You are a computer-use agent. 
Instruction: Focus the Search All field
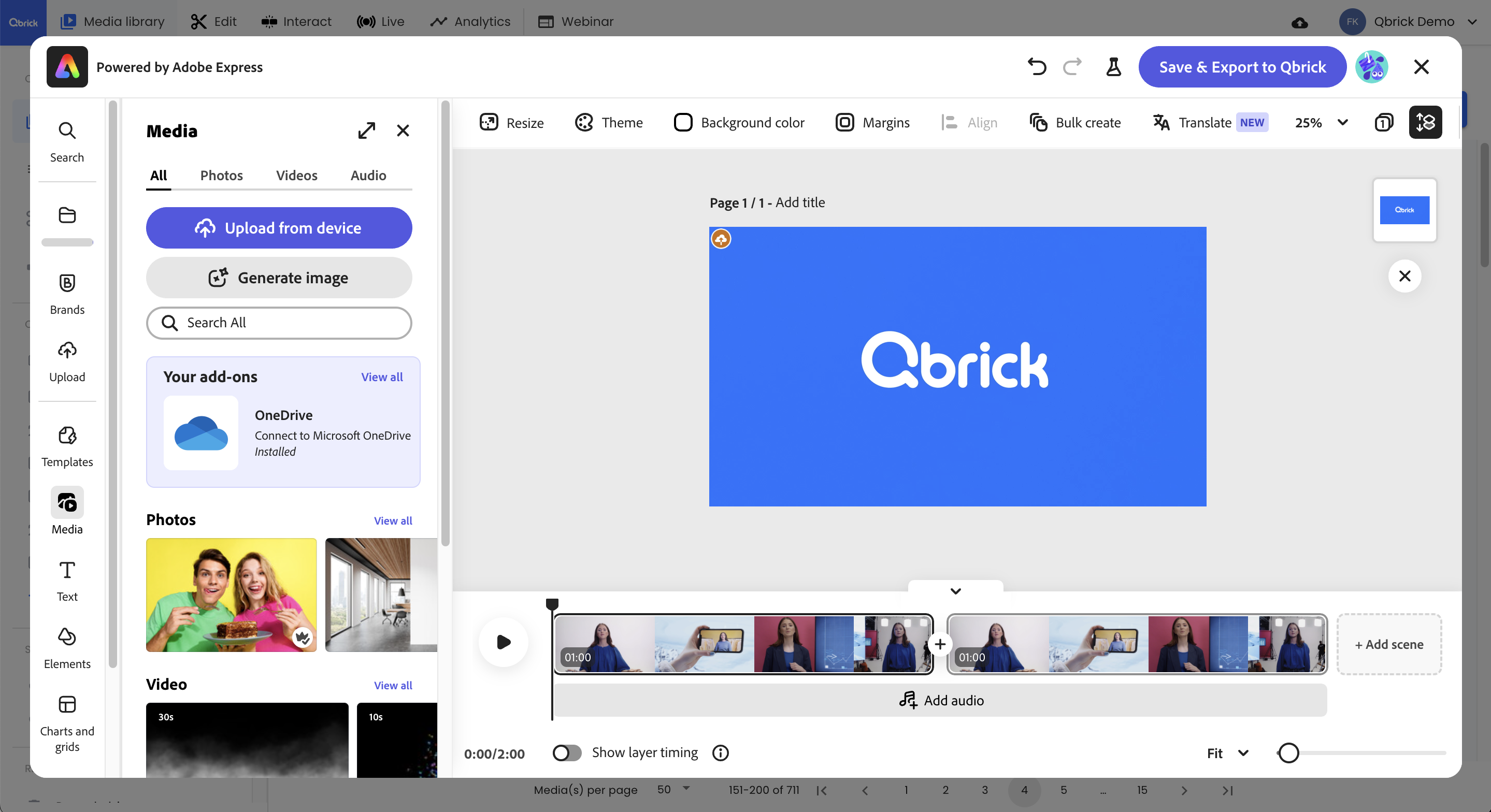tap(279, 323)
